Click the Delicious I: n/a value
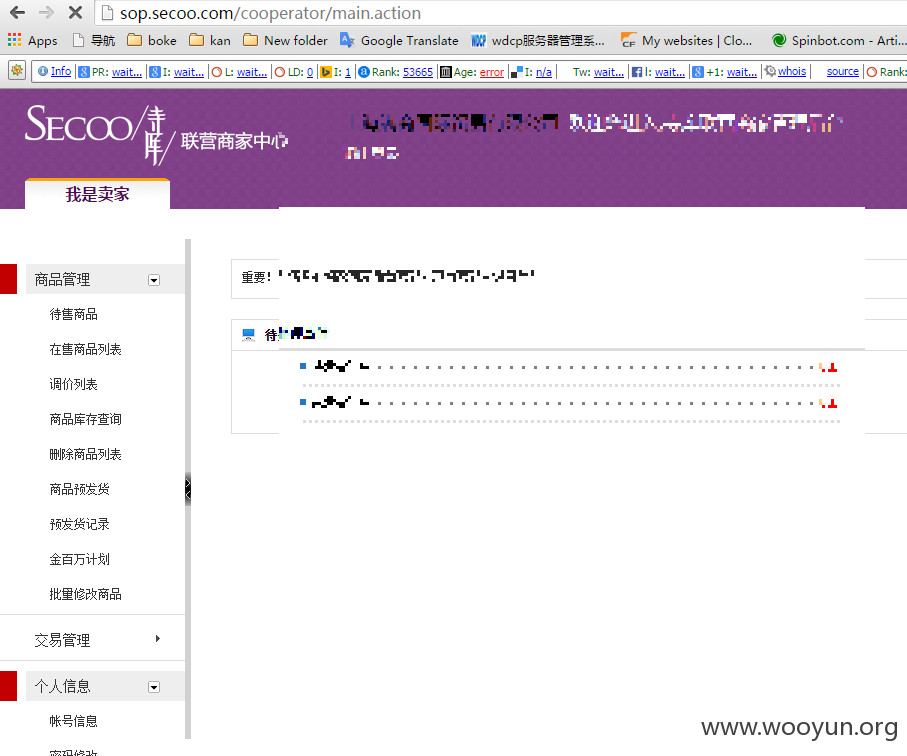The width and height of the screenshot is (907, 756). click(544, 72)
